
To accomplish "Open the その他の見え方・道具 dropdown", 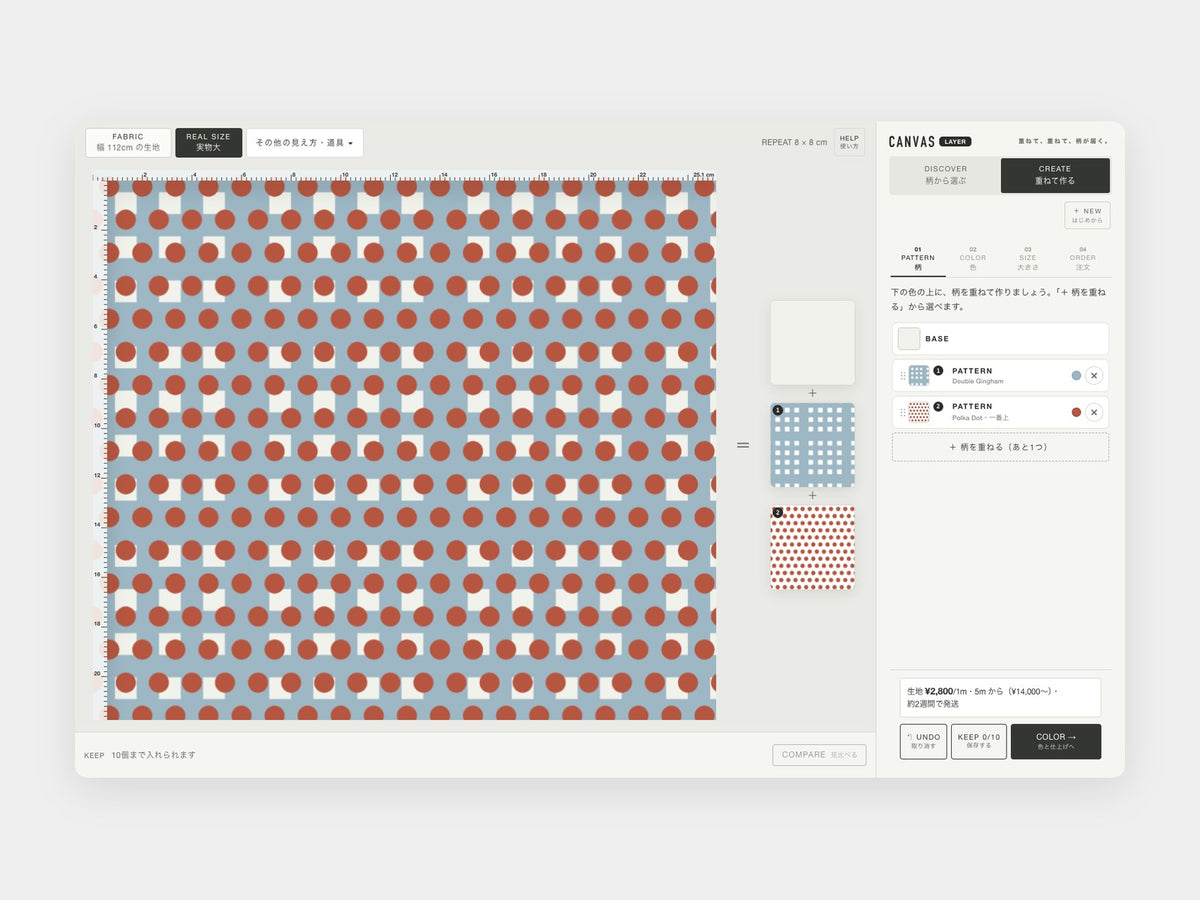I will click(304, 143).
